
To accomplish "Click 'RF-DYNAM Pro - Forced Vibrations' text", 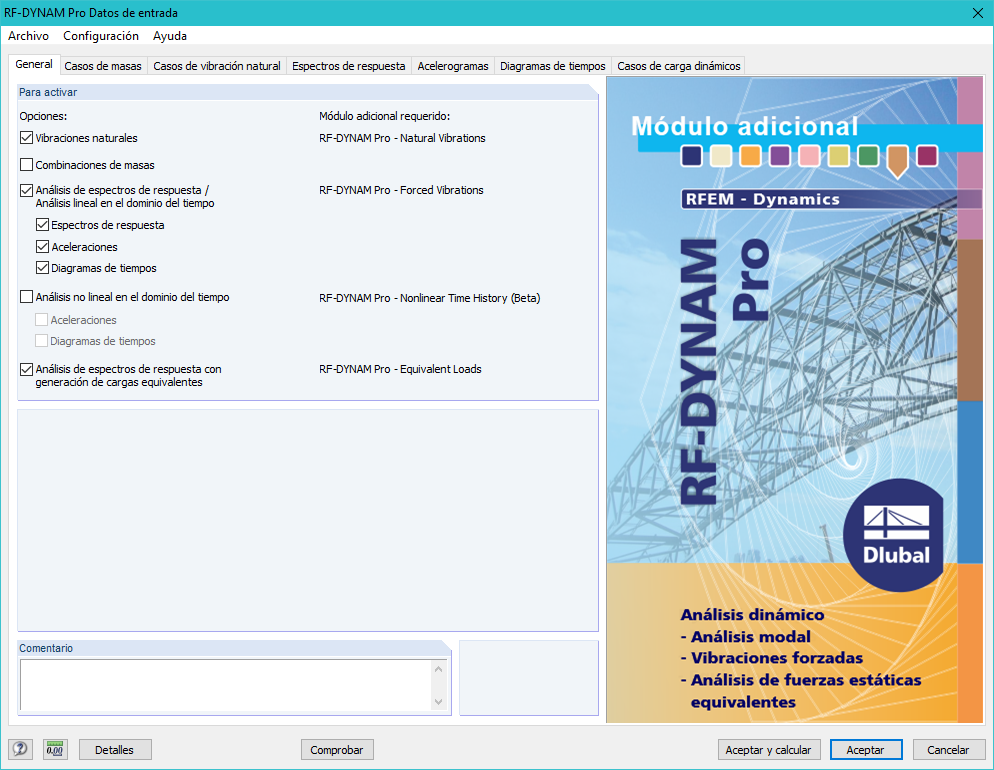I will (401, 190).
